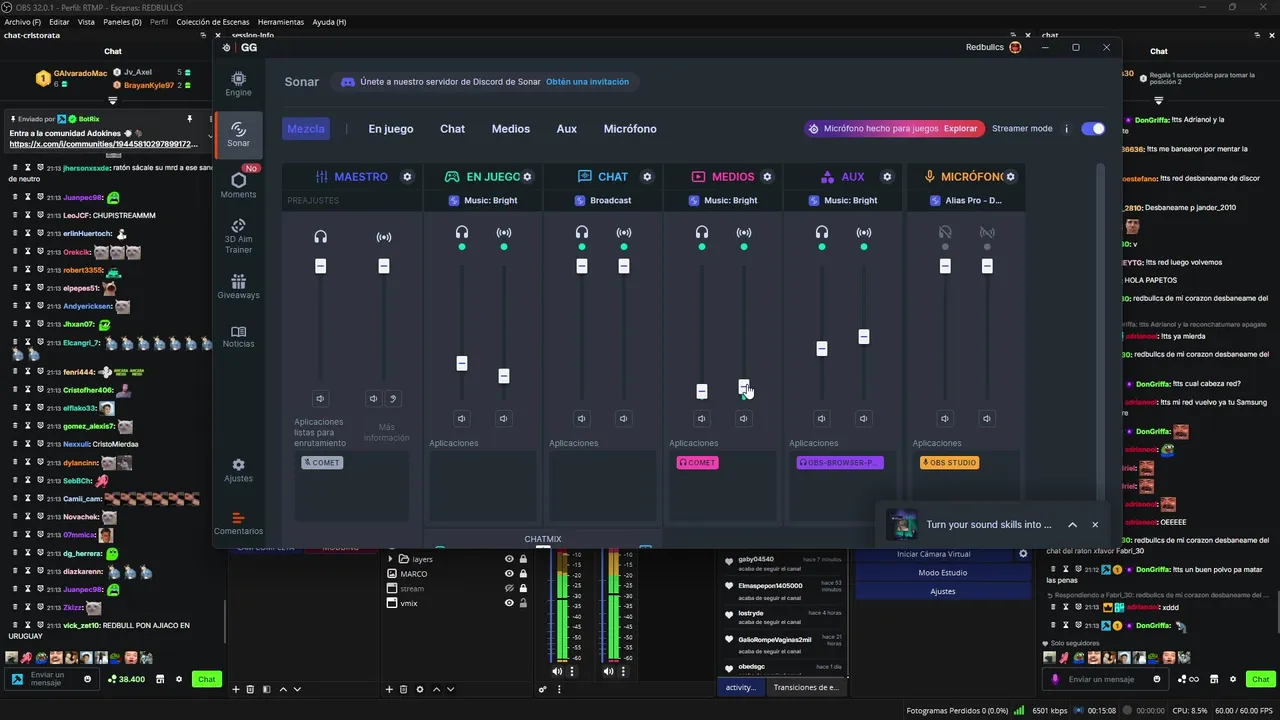Hide the layers source in OBS
The height and width of the screenshot is (720, 1280).
[509, 559]
